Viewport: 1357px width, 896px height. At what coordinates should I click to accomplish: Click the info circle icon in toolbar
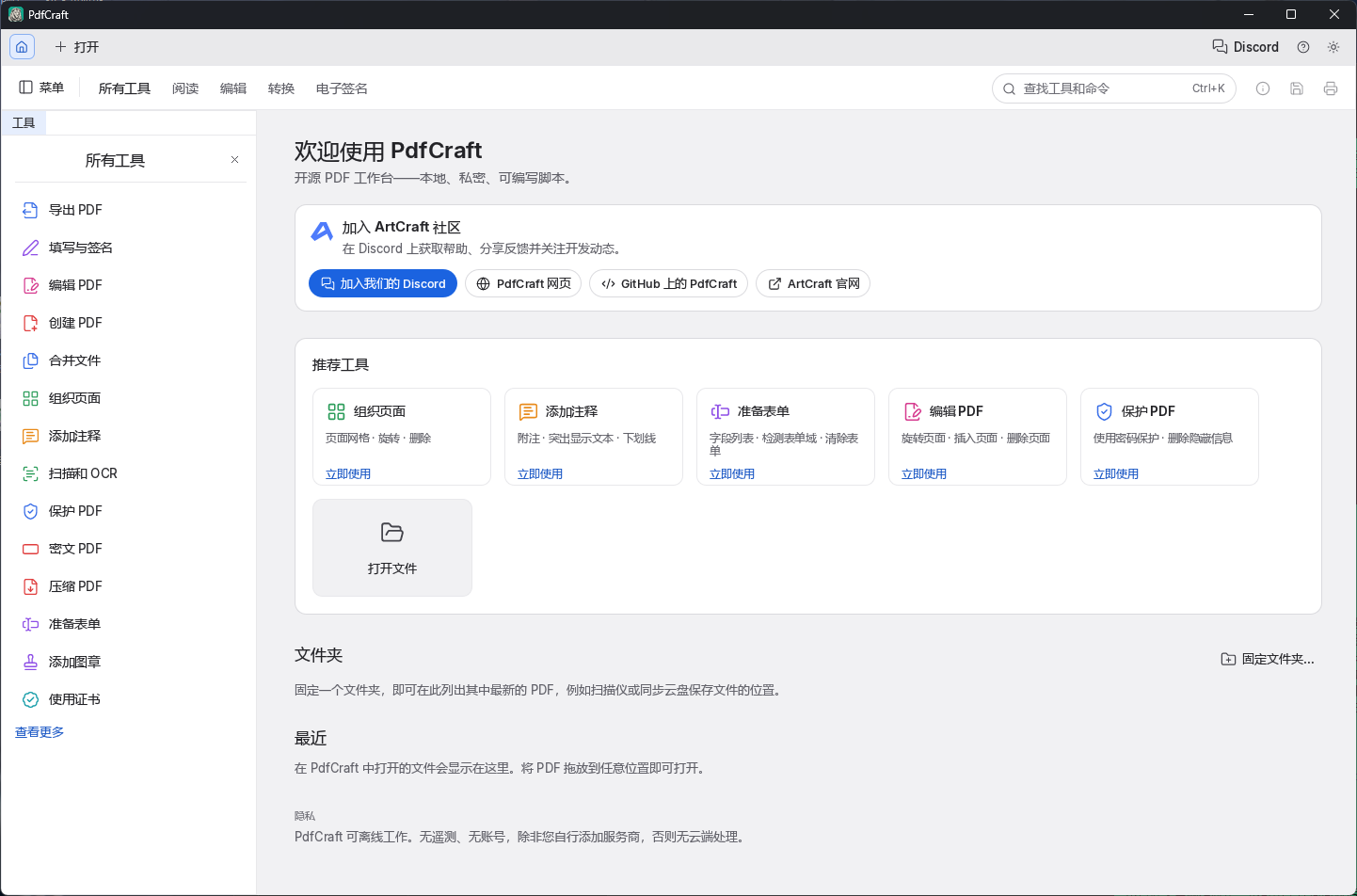click(x=1263, y=88)
